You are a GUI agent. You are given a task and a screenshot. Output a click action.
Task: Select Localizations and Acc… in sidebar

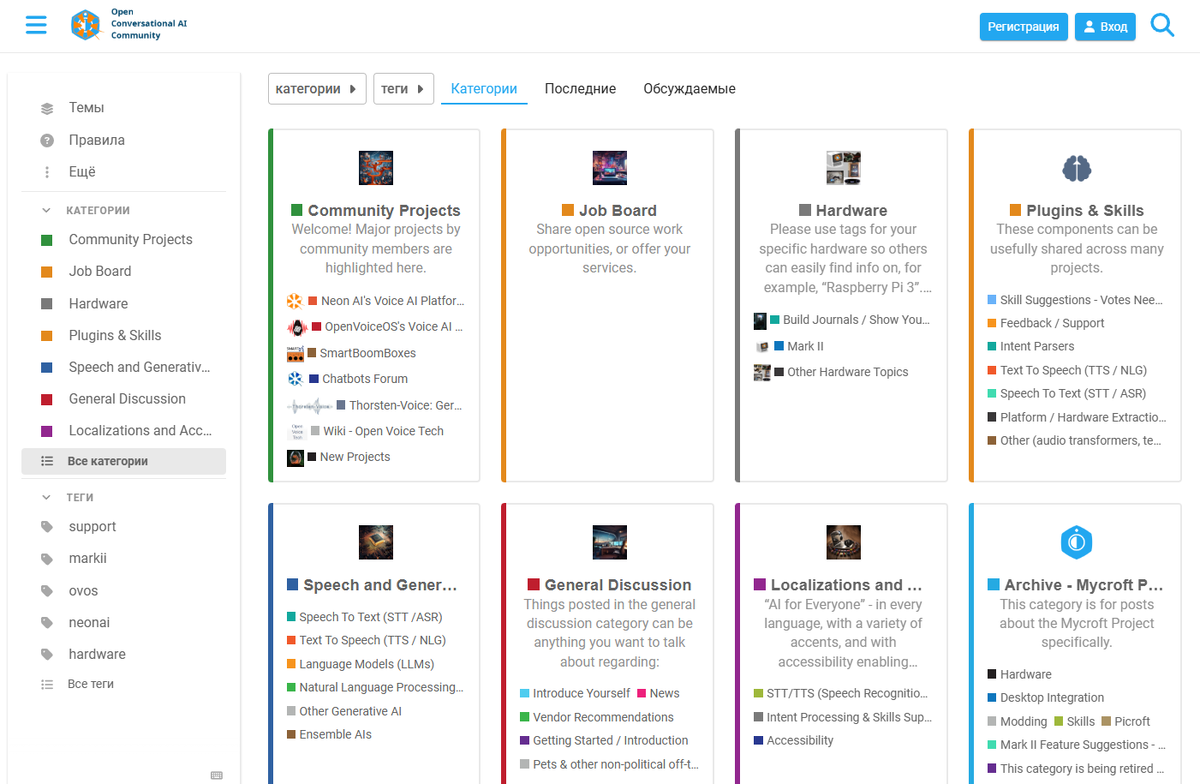tap(124, 431)
